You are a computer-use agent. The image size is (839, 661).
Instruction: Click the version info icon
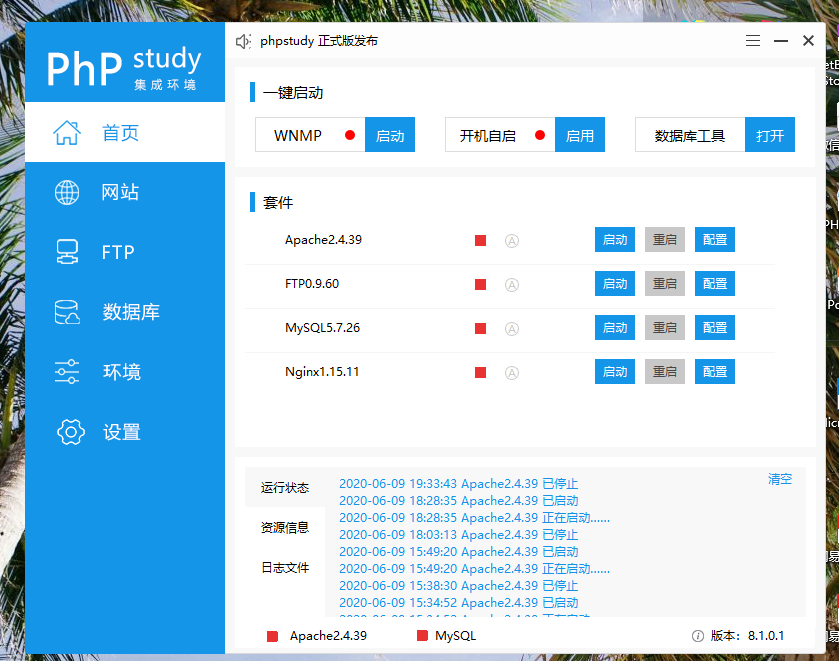[698, 636]
